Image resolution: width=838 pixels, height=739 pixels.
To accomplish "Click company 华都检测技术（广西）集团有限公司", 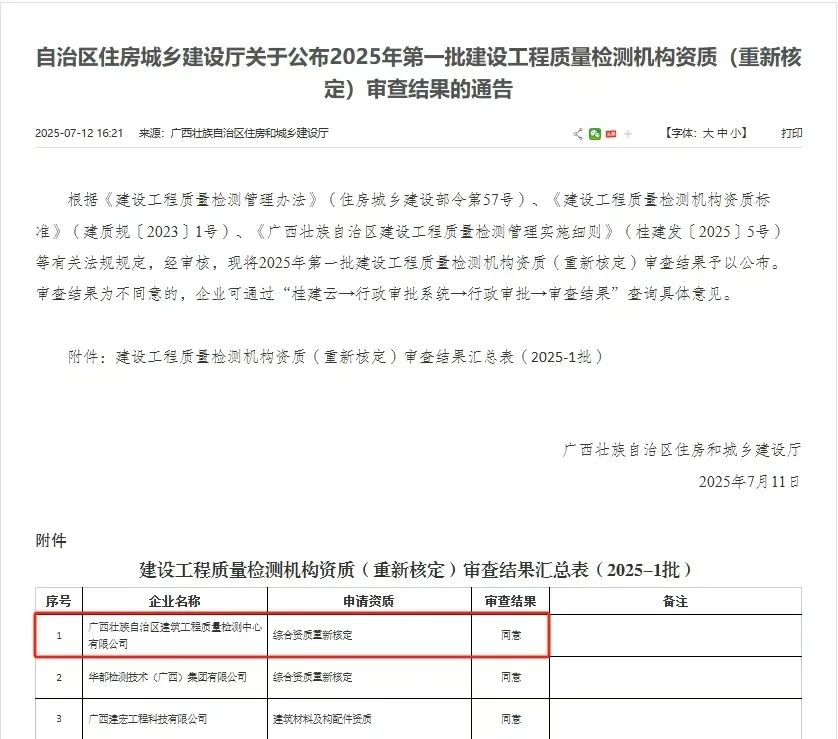I will click(167, 677).
